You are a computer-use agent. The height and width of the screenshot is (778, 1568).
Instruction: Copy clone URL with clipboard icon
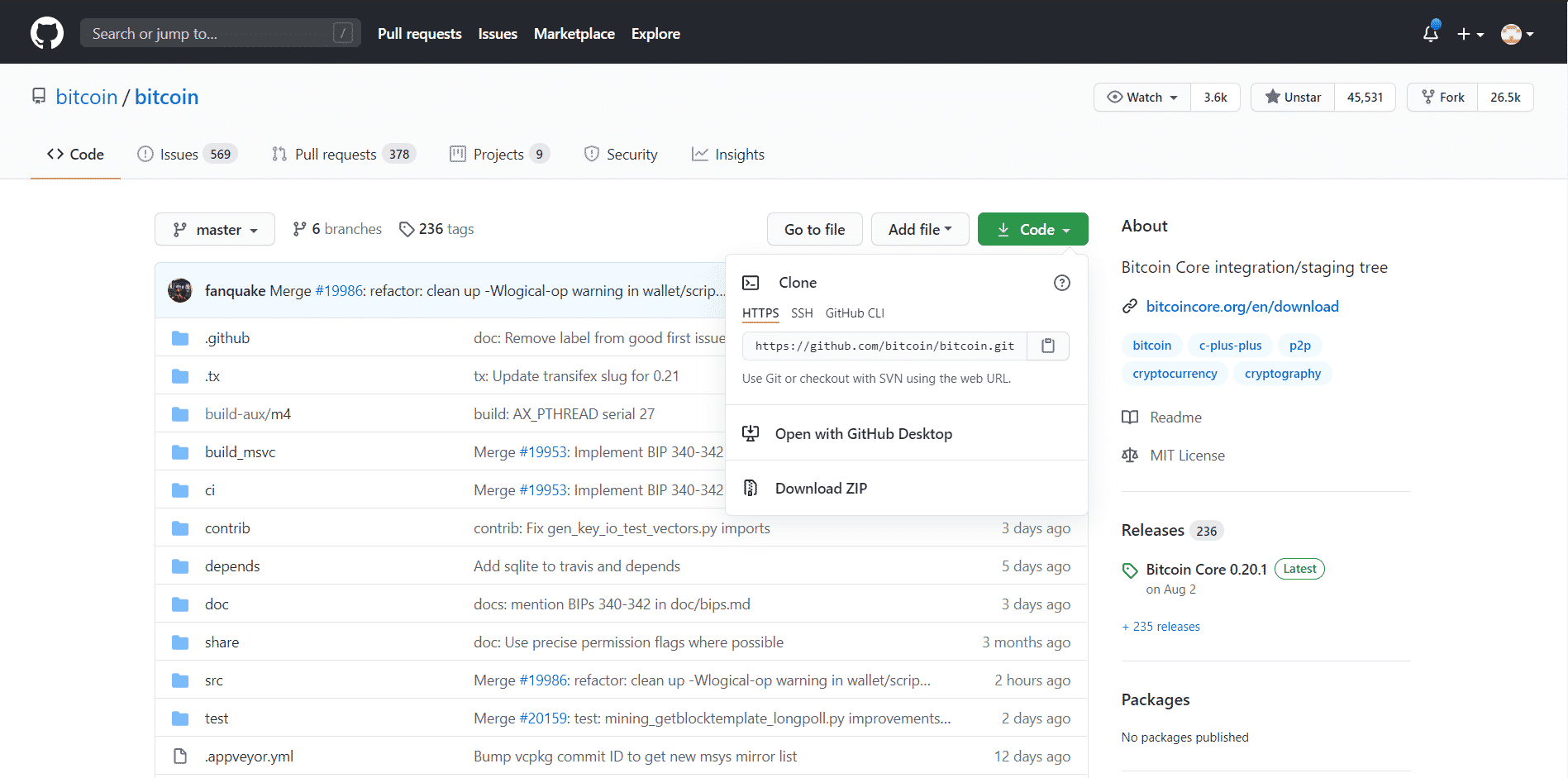[x=1048, y=346]
